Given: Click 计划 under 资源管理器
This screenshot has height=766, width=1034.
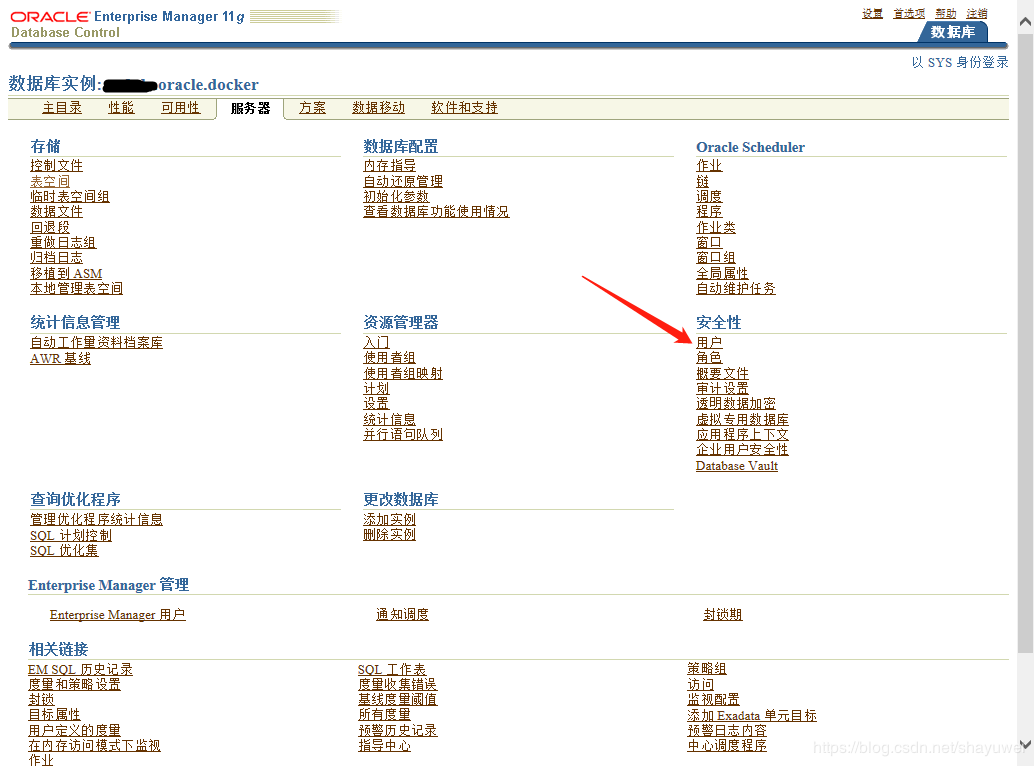Looking at the screenshot, I should (377, 389).
